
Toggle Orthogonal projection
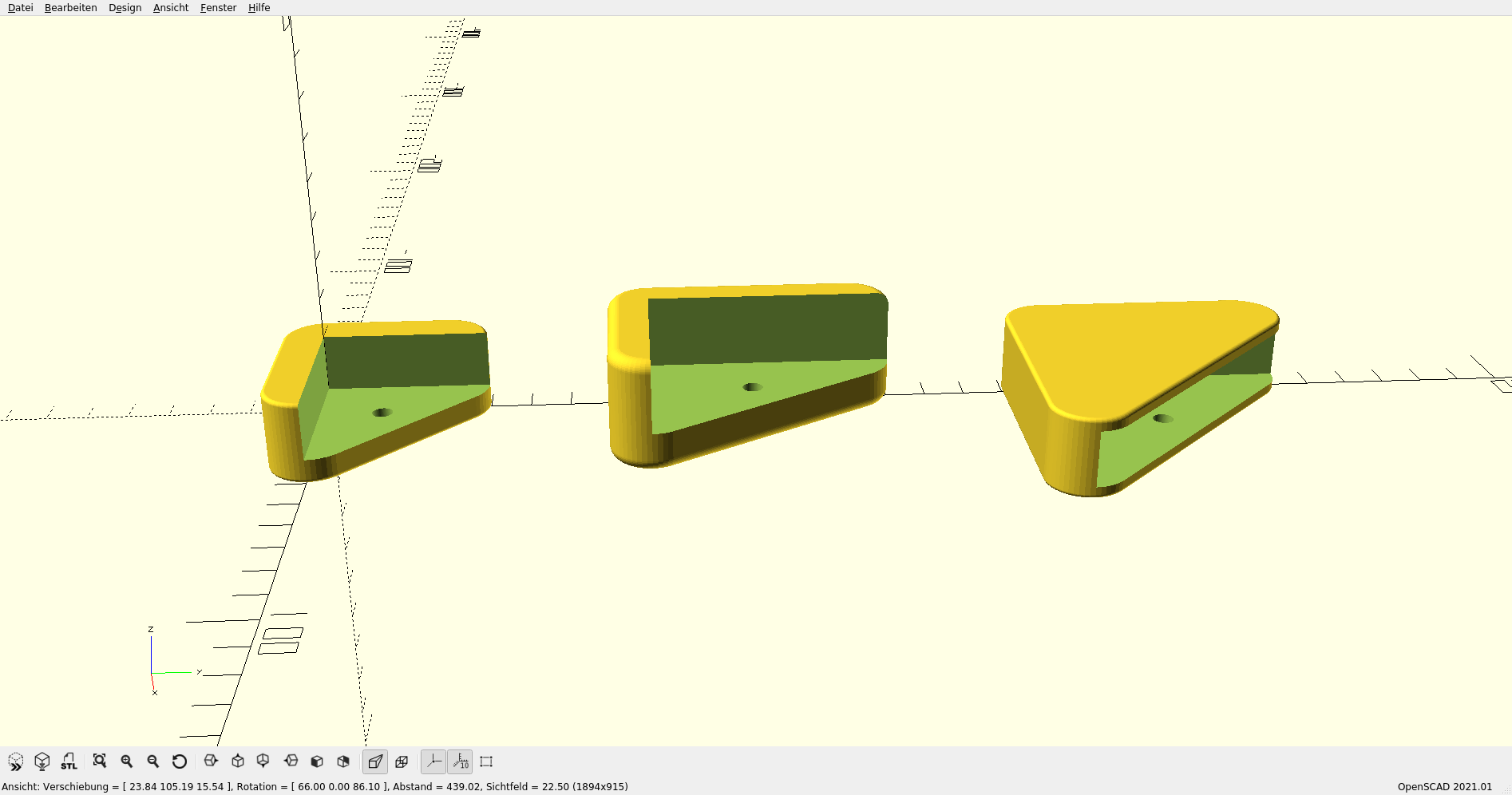click(402, 761)
